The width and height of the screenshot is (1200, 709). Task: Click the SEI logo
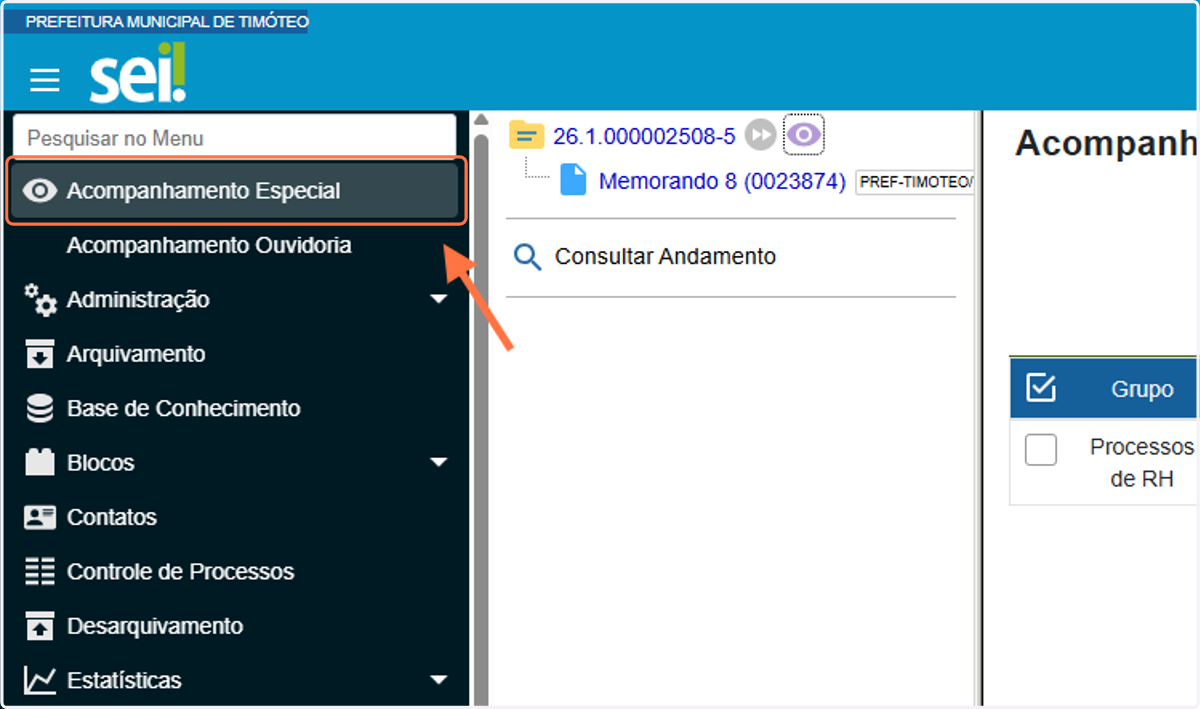point(138,73)
